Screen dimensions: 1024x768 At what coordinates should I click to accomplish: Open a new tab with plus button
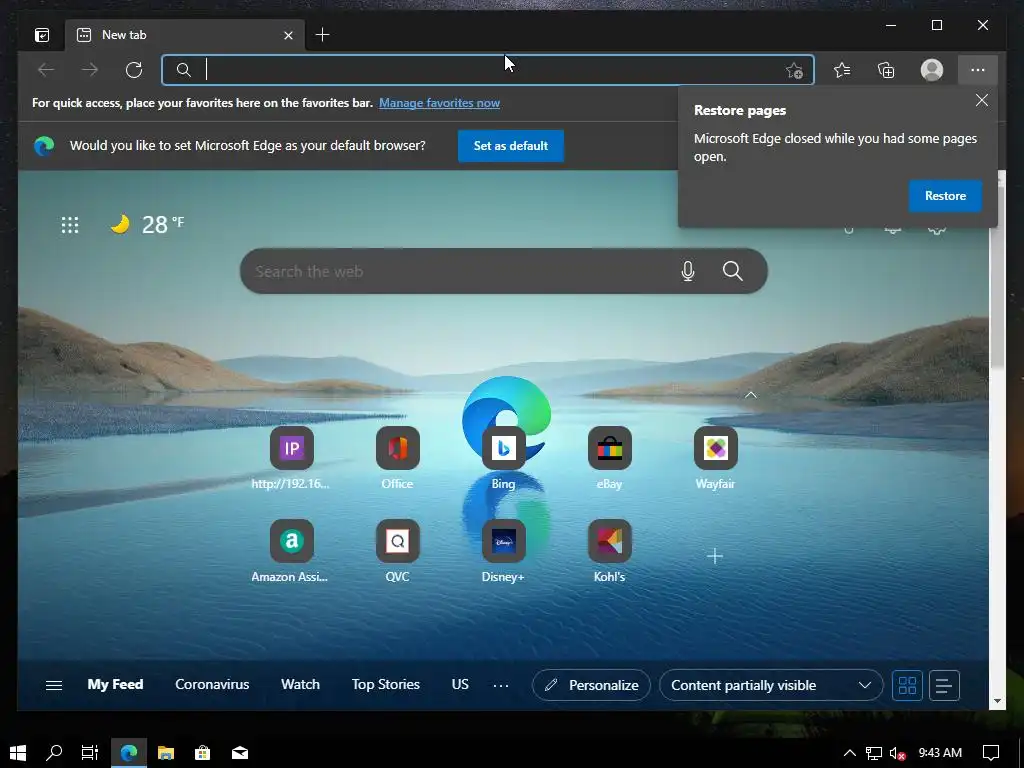click(322, 35)
